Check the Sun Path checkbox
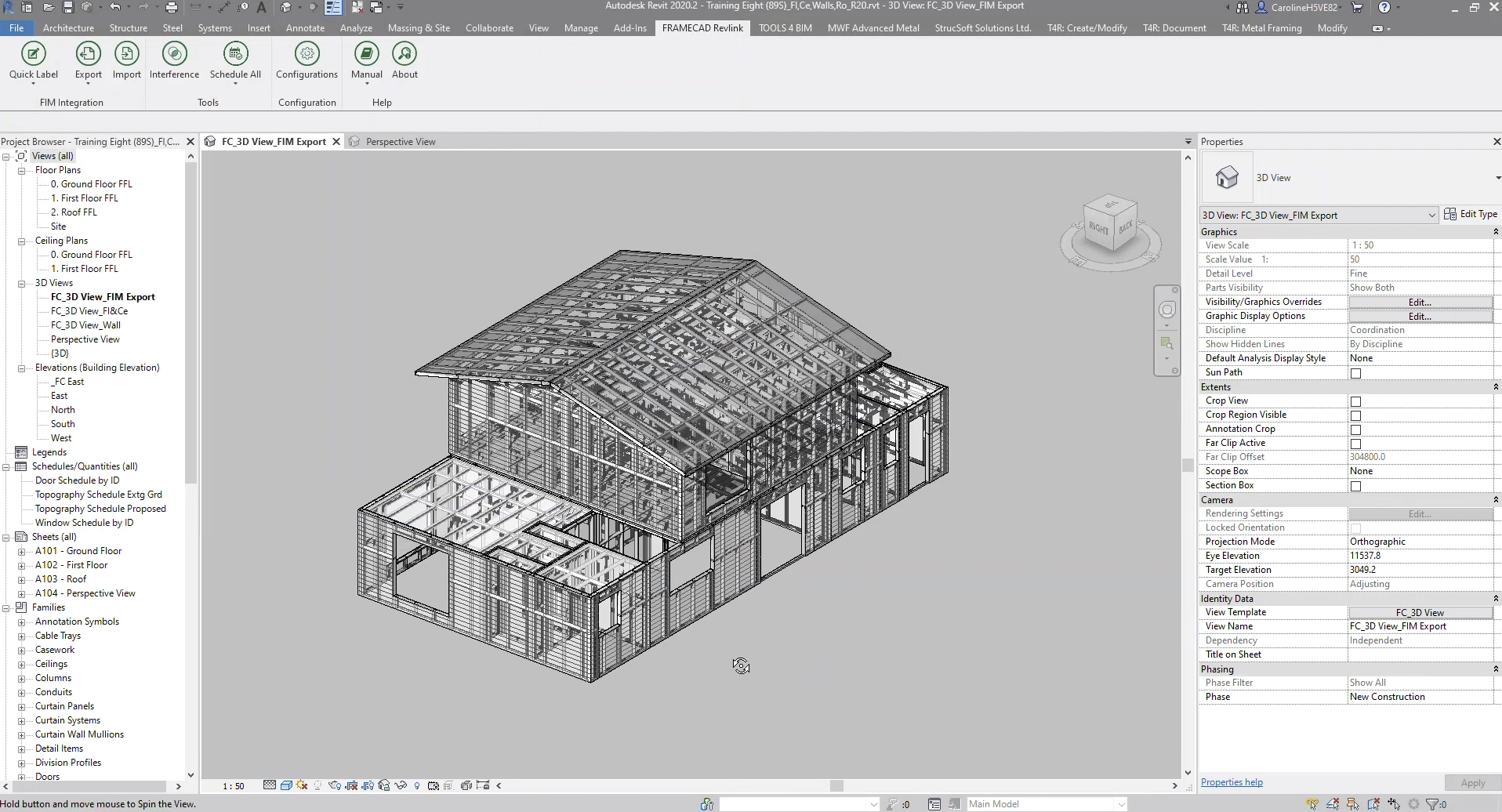1502x812 pixels. tap(1355, 373)
